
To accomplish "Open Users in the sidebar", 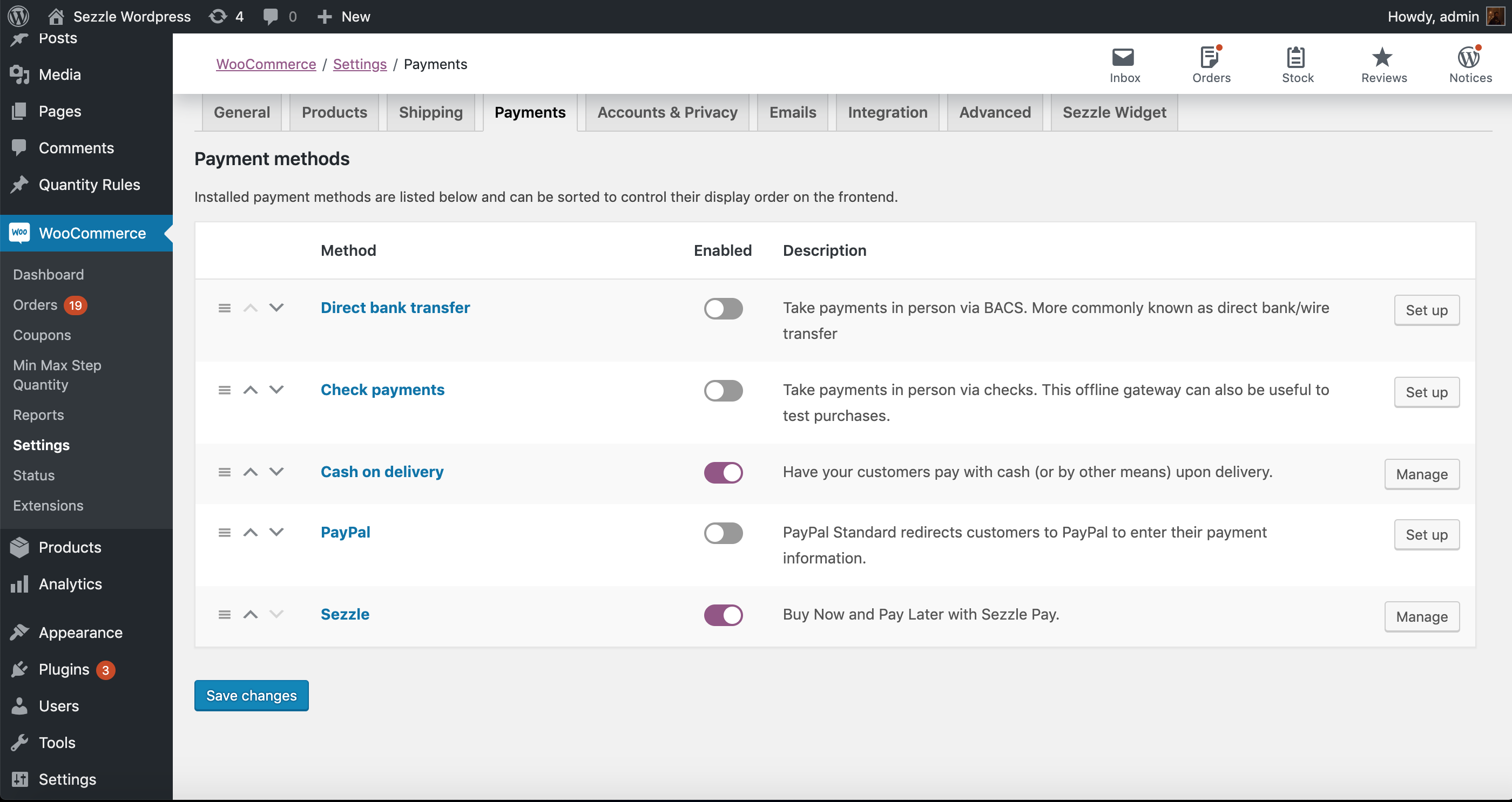I will [86, 706].
